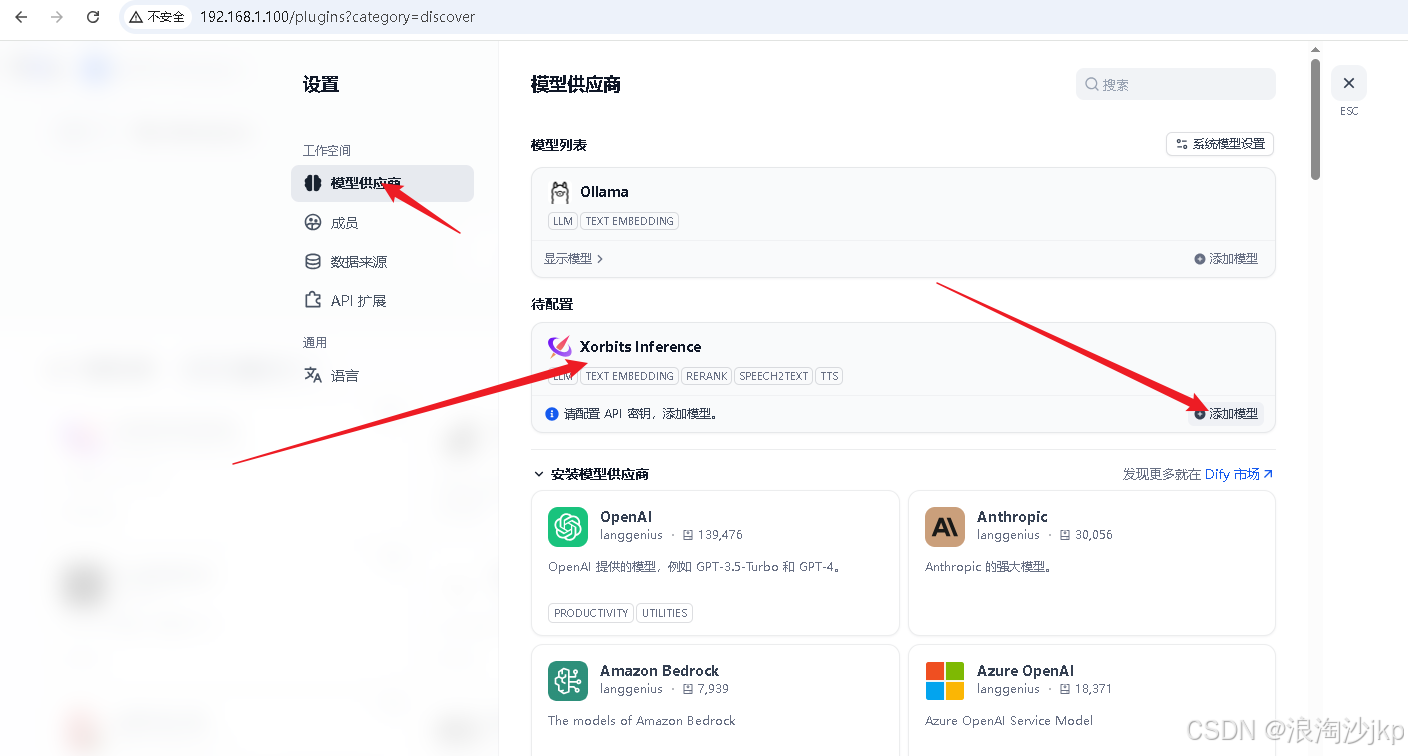Click the 数据来源 database icon

313,262
